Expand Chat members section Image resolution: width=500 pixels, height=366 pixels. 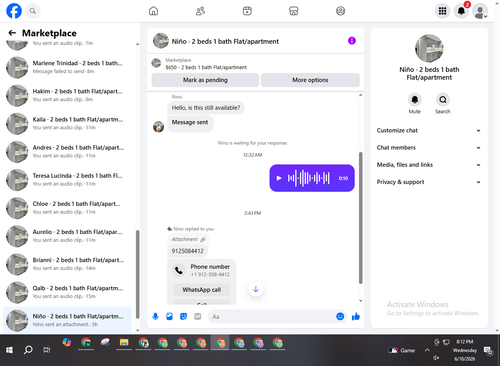click(429, 148)
